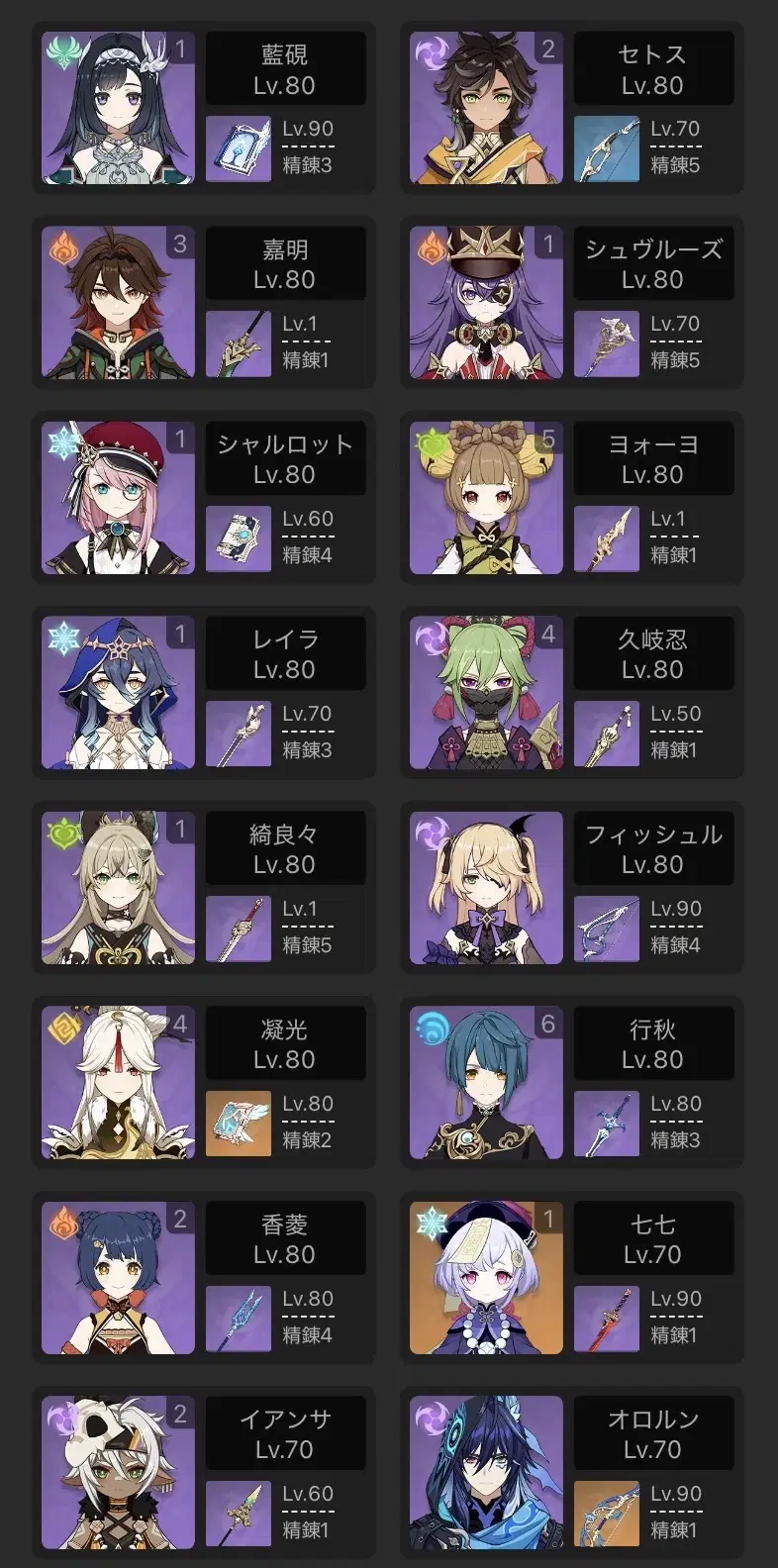Select the Geo element icon on 凝光

[x=63, y=1028]
